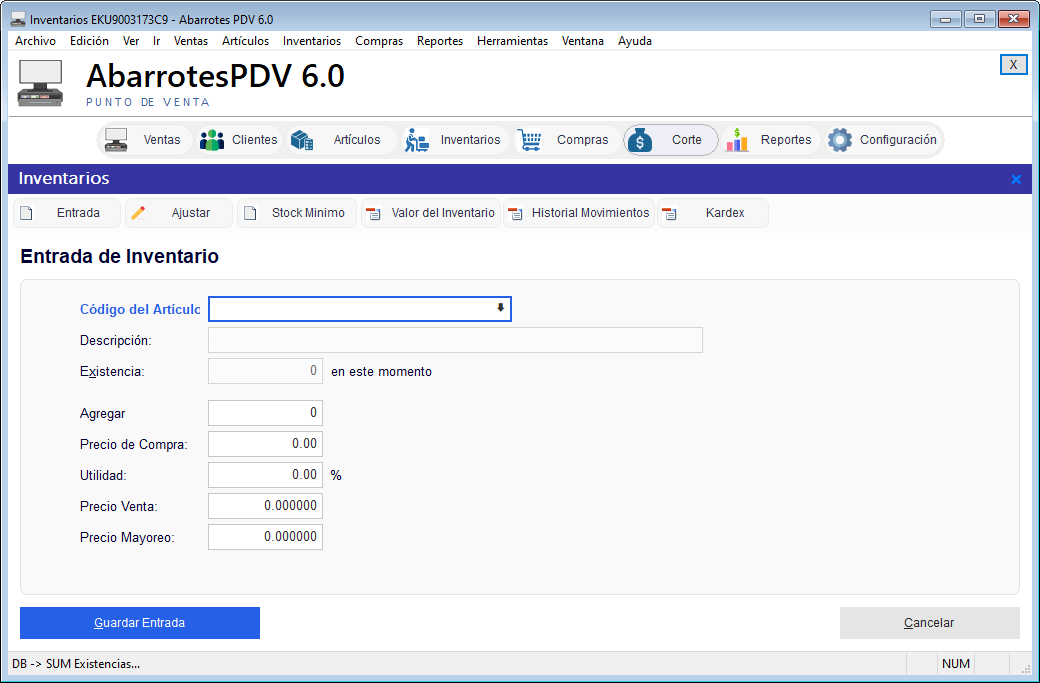This screenshot has width=1040, height=683.
Task: Click the AbarrotesPDV register logo icon
Action: tap(40, 83)
